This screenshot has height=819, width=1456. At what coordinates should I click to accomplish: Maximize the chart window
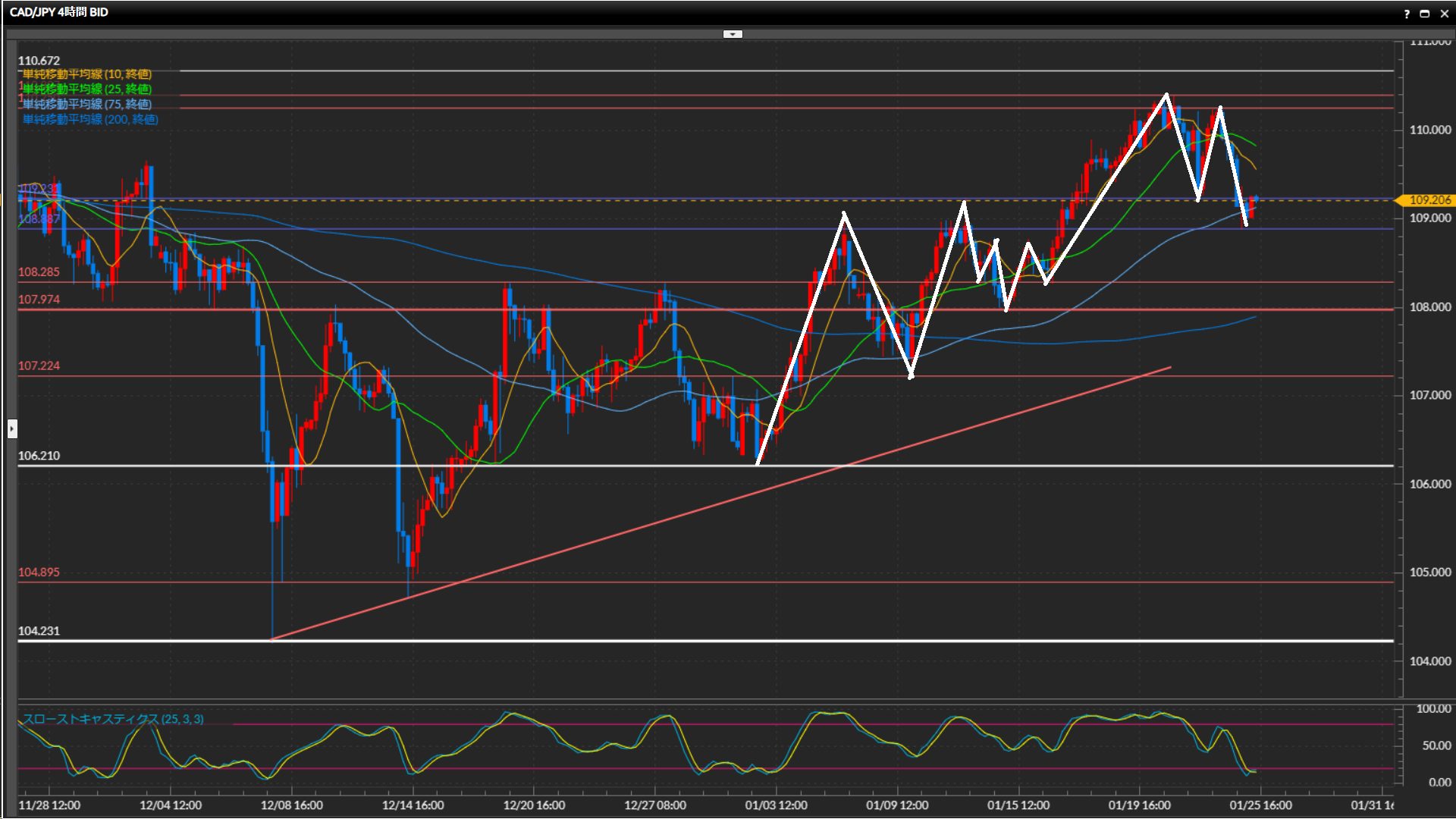pos(1425,14)
